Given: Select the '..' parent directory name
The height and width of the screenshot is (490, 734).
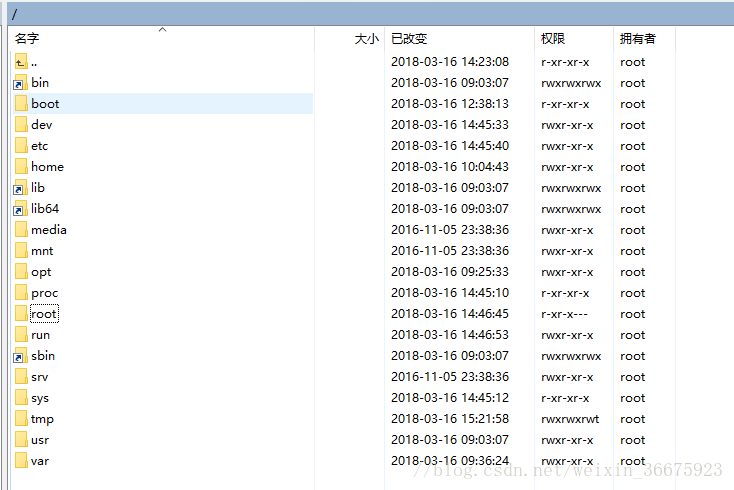Looking at the screenshot, I should click(34, 62).
